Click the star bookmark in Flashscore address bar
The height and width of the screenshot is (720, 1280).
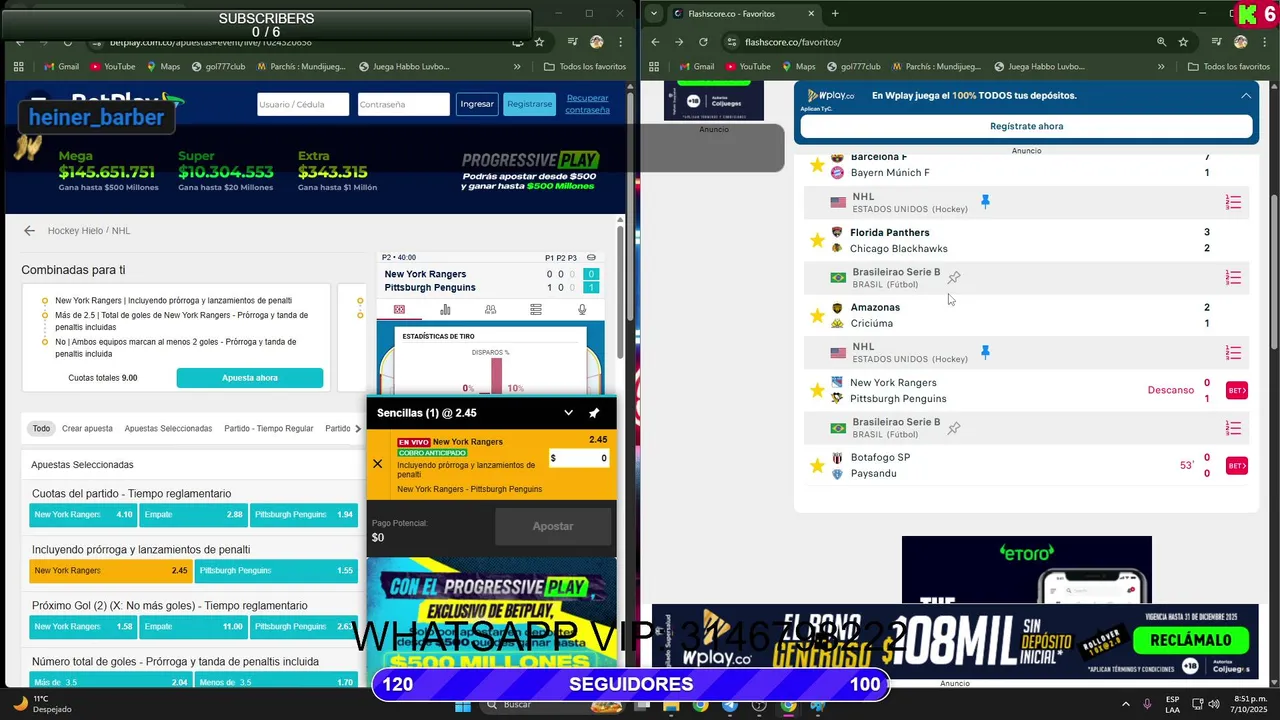(x=1183, y=42)
